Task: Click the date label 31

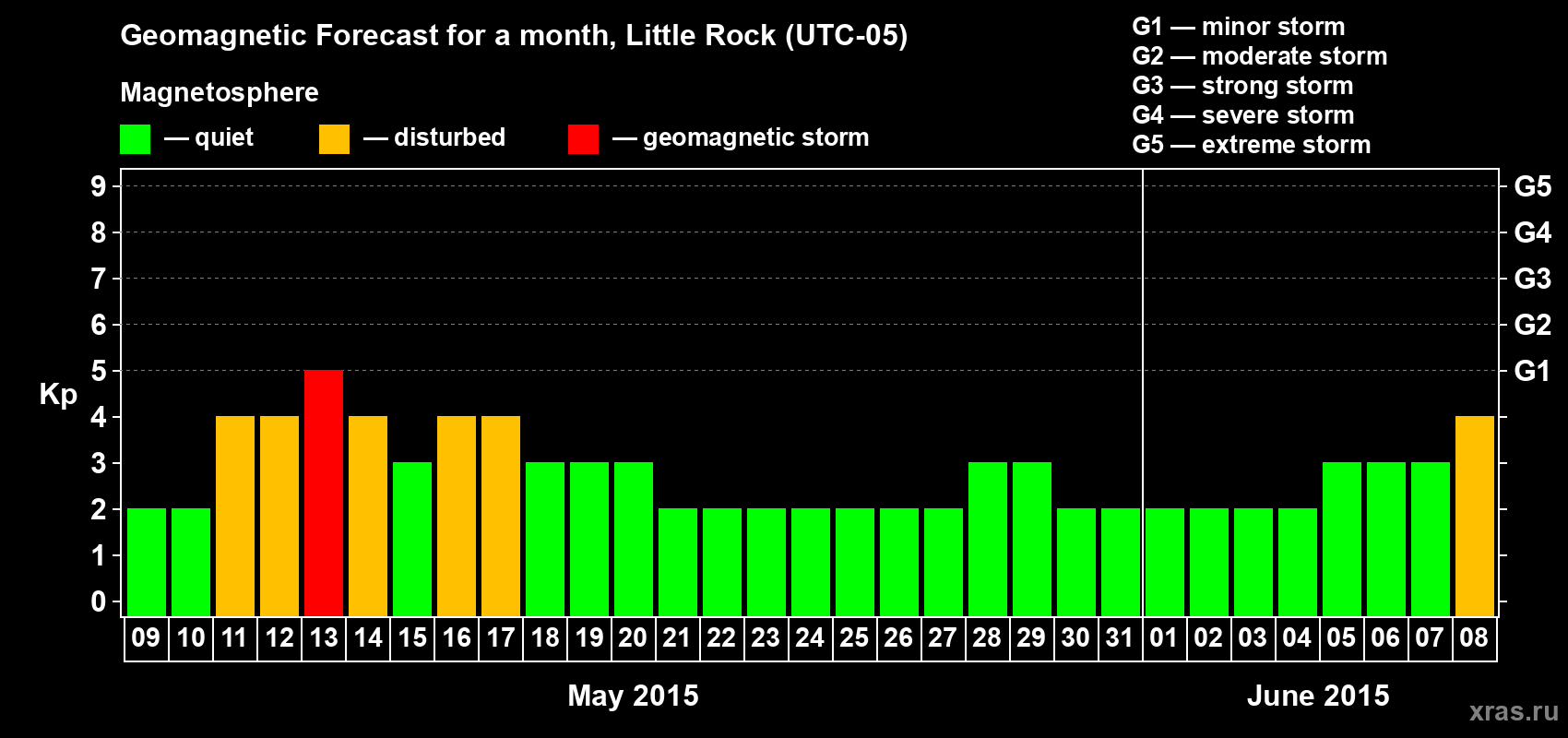Action: pos(1120,638)
